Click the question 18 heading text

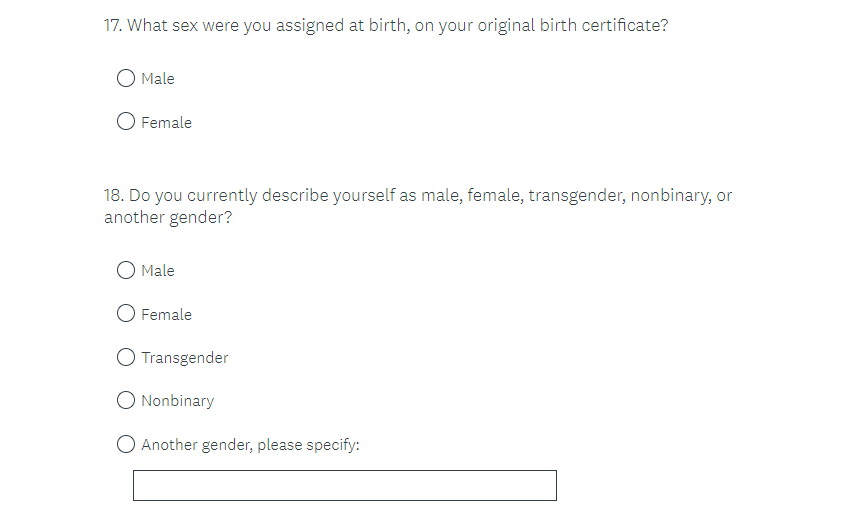pyautogui.click(x=418, y=196)
